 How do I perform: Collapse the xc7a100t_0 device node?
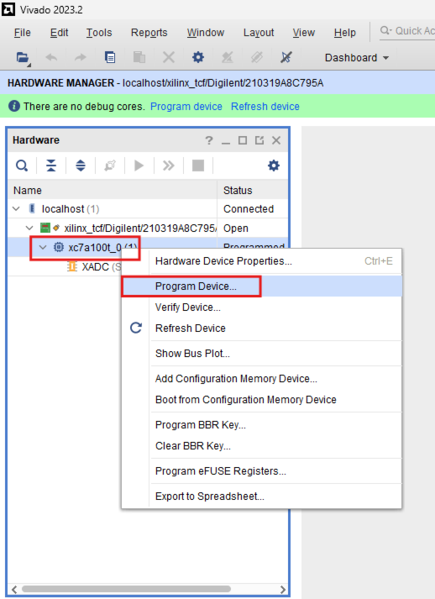click(x=43, y=247)
